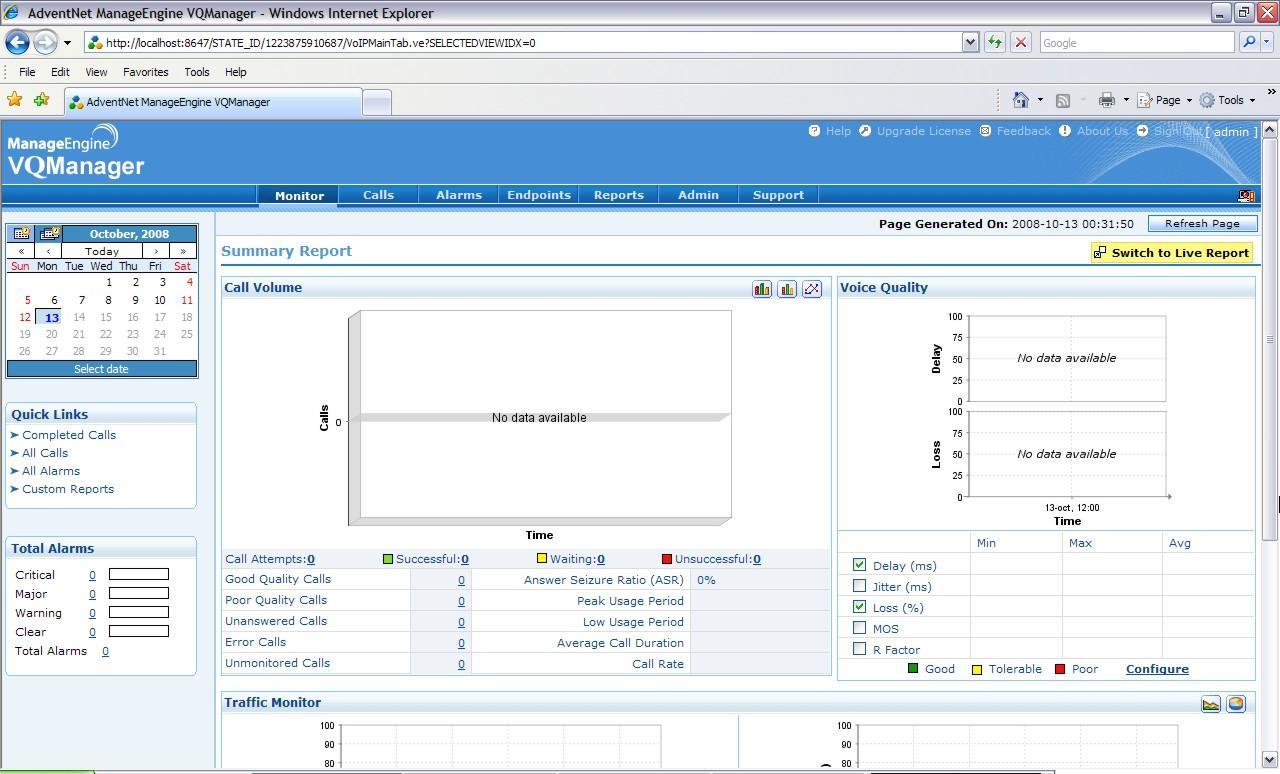1280x774 pixels.
Task: Open the search provider dropdown arrow
Action: point(1266,42)
